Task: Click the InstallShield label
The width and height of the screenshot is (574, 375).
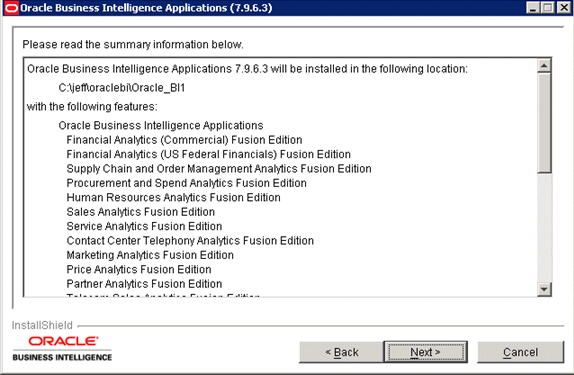Action: pos(42,325)
